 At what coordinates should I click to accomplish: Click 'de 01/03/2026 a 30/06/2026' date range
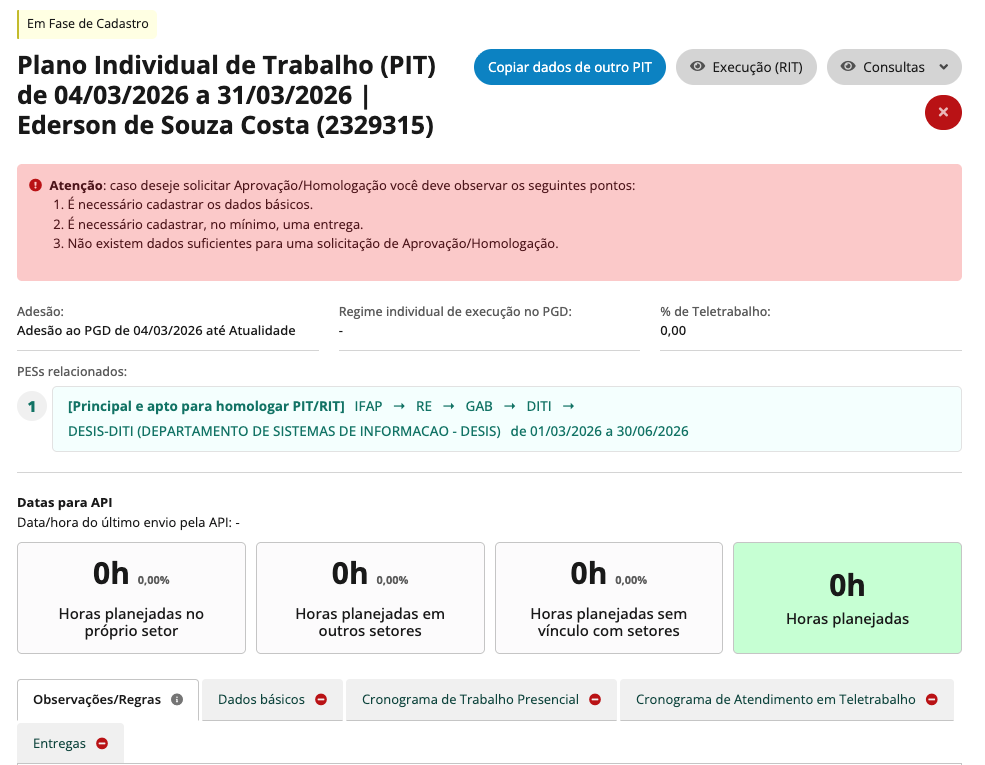599,431
